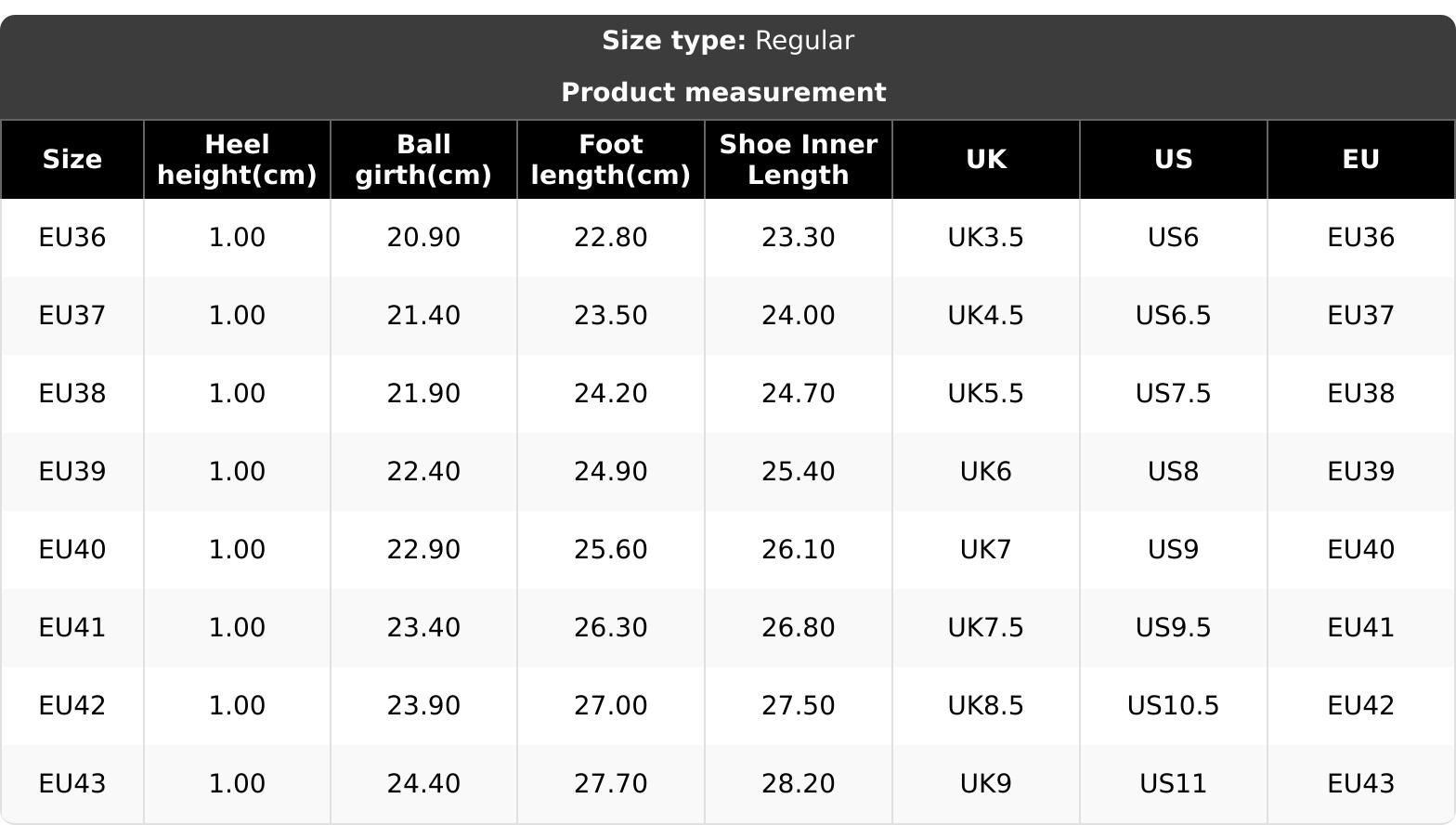The height and width of the screenshot is (825, 1456).
Task: Select the UK column header
Action: 985,160
